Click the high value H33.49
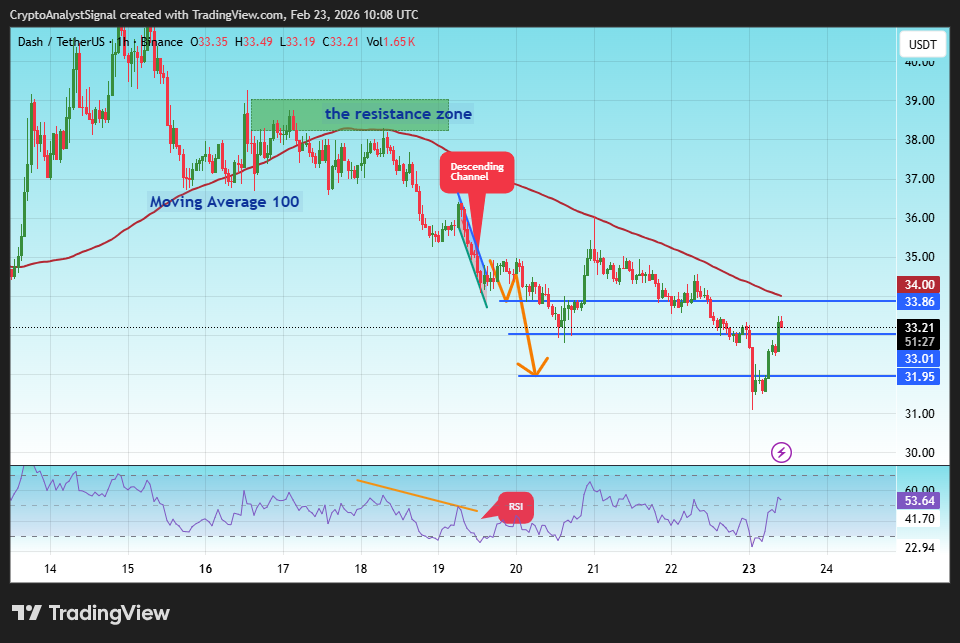The height and width of the screenshot is (643, 960). 253,42
